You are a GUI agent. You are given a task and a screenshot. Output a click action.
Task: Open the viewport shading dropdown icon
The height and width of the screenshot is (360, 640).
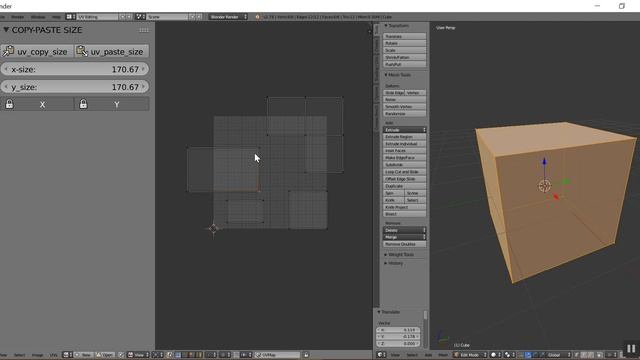pyautogui.click(x=495, y=355)
